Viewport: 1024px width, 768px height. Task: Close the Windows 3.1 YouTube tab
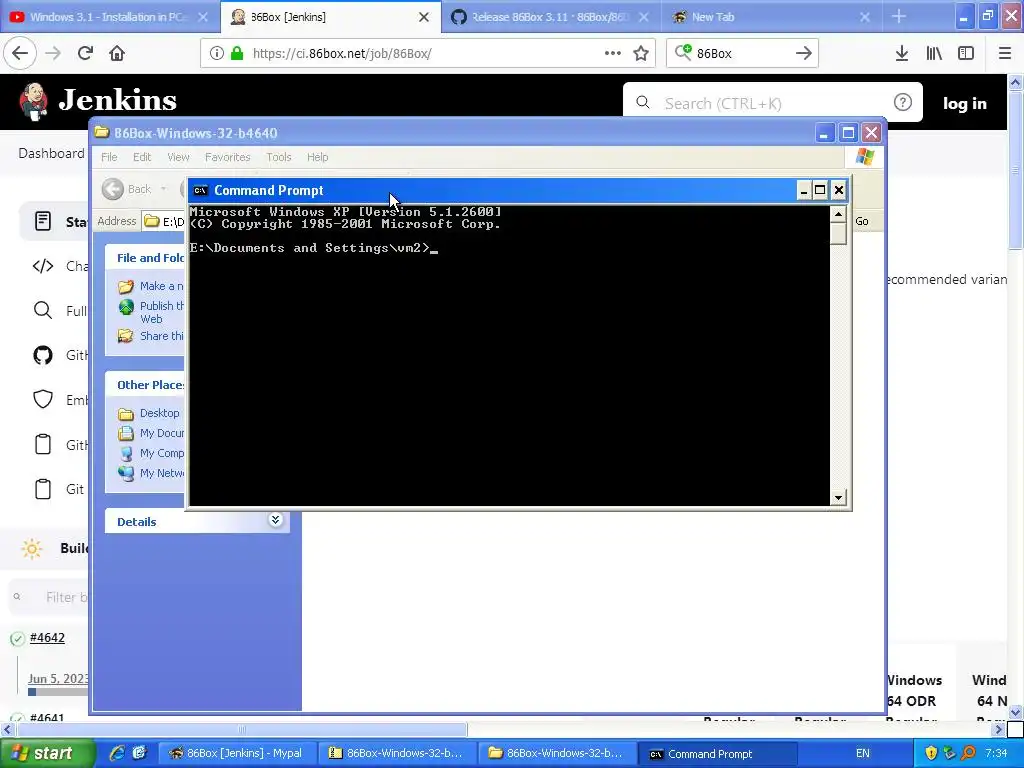(203, 17)
